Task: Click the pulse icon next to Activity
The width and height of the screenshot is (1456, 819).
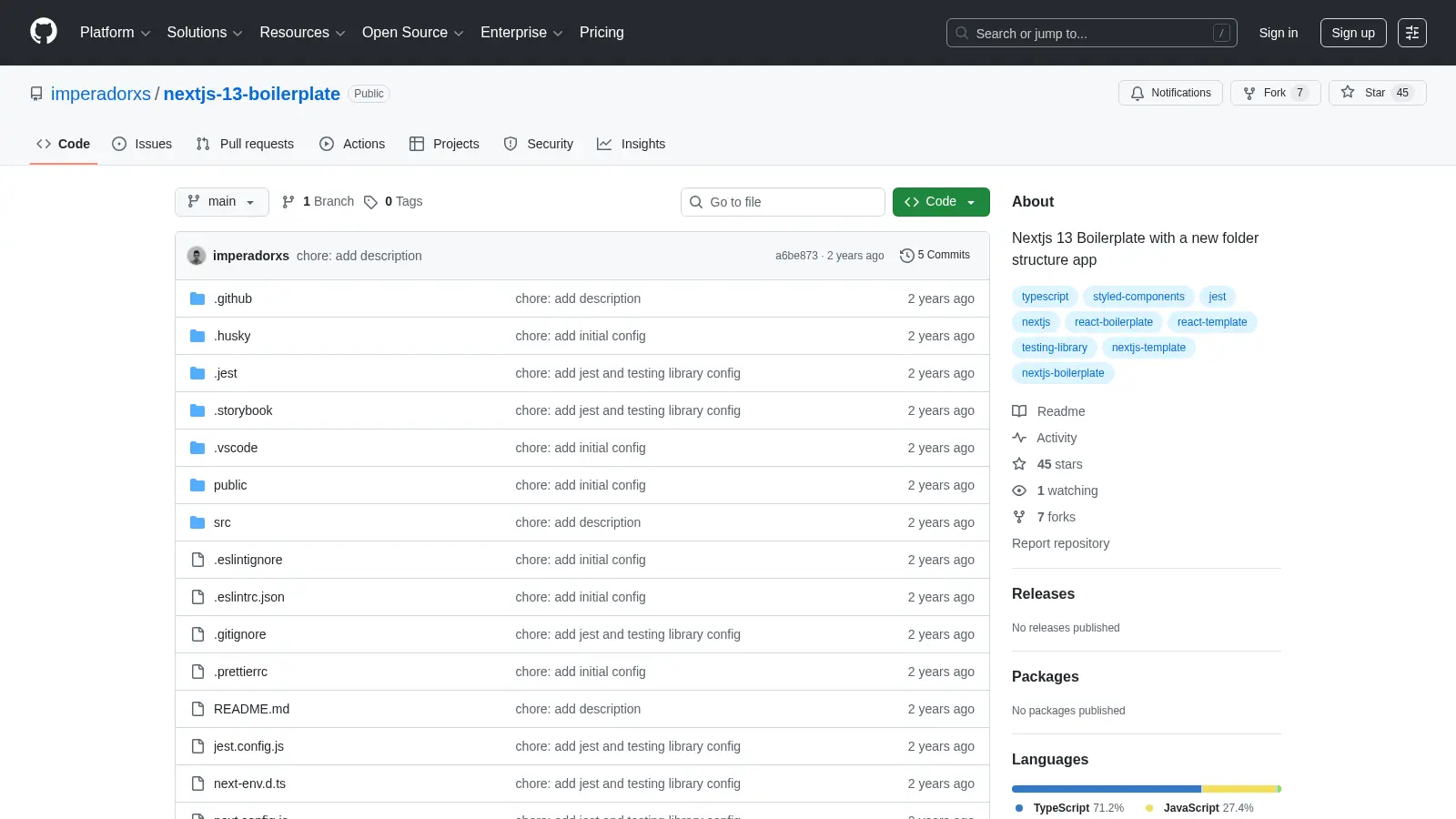Action: (1019, 438)
